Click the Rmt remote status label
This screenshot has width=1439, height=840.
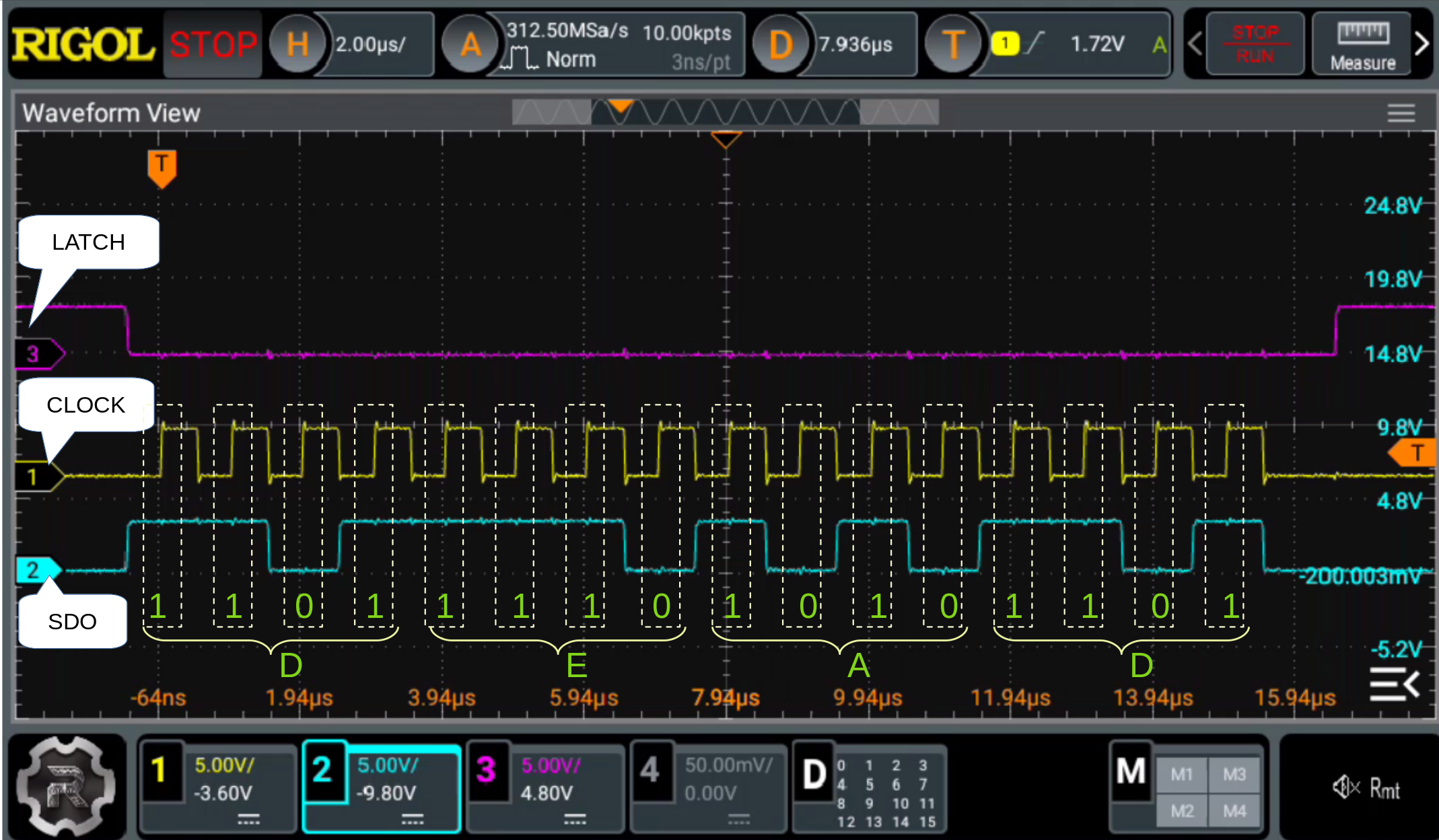1384,789
